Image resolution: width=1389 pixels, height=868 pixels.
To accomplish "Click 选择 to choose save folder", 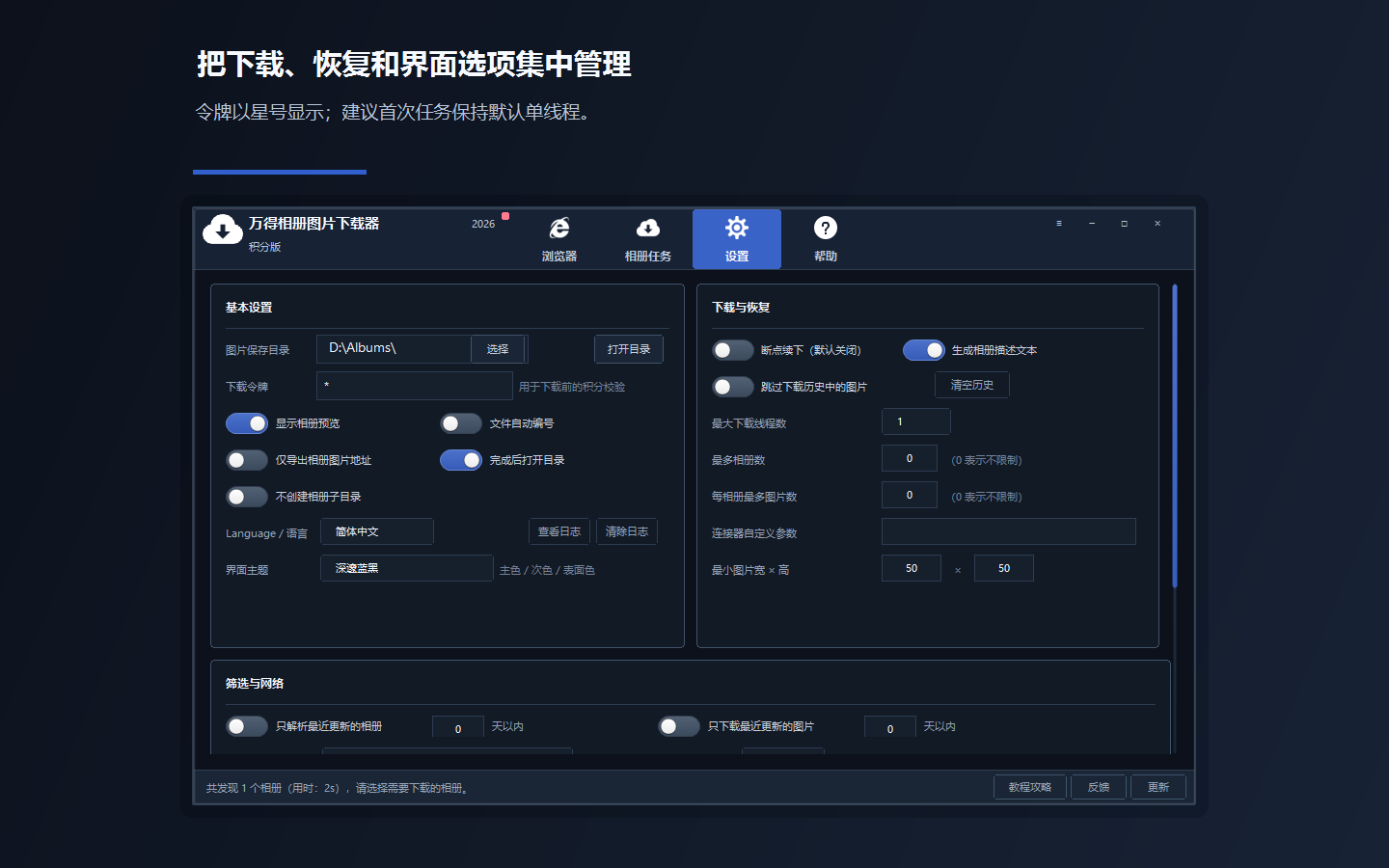I will [498, 349].
